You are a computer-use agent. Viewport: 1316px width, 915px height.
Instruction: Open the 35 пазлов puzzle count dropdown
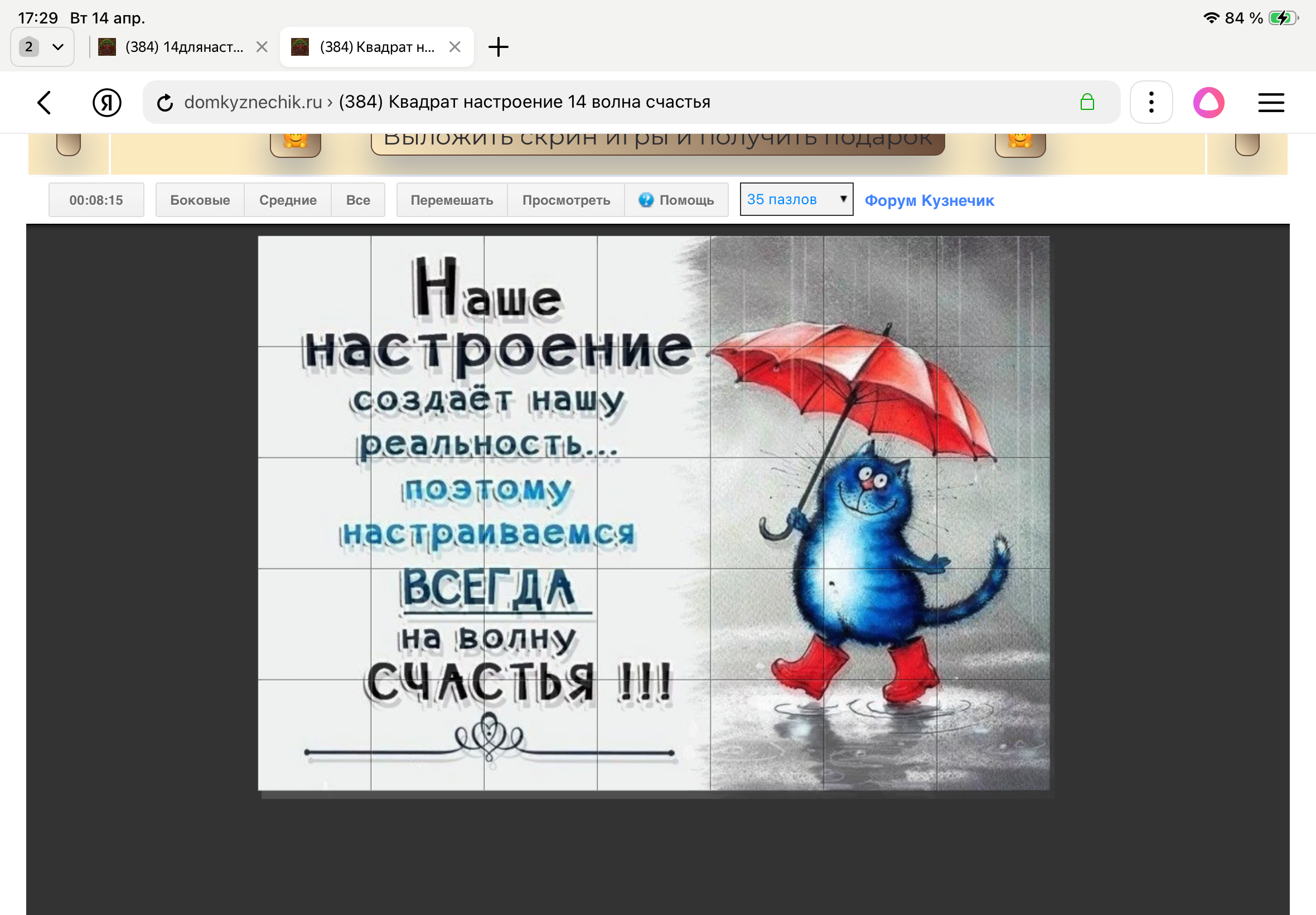click(796, 200)
